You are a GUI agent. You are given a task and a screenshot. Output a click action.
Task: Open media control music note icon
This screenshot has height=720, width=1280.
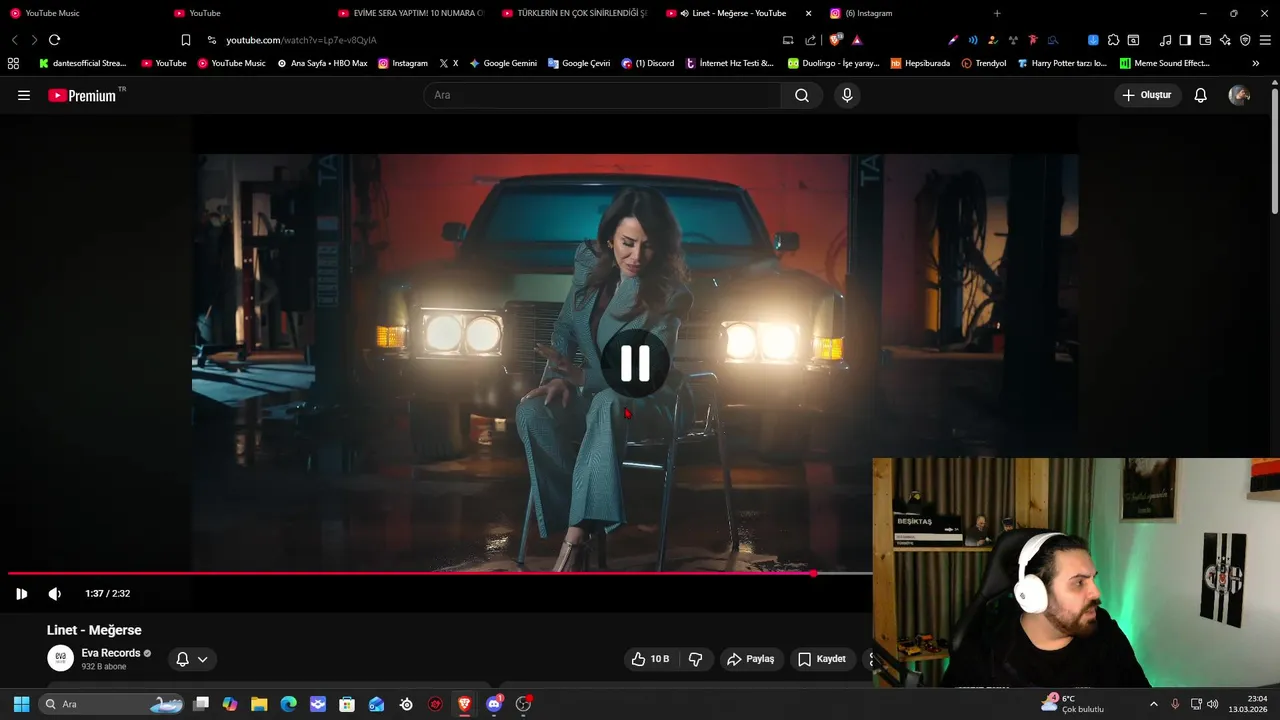[x=1165, y=40]
